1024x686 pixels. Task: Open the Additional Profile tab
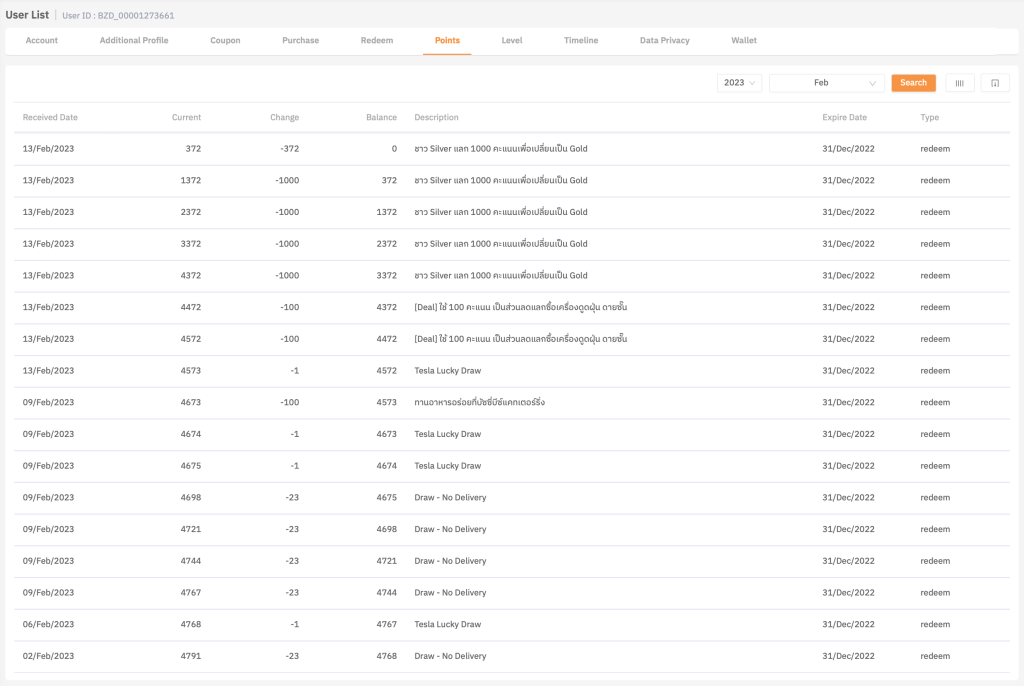click(x=134, y=41)
